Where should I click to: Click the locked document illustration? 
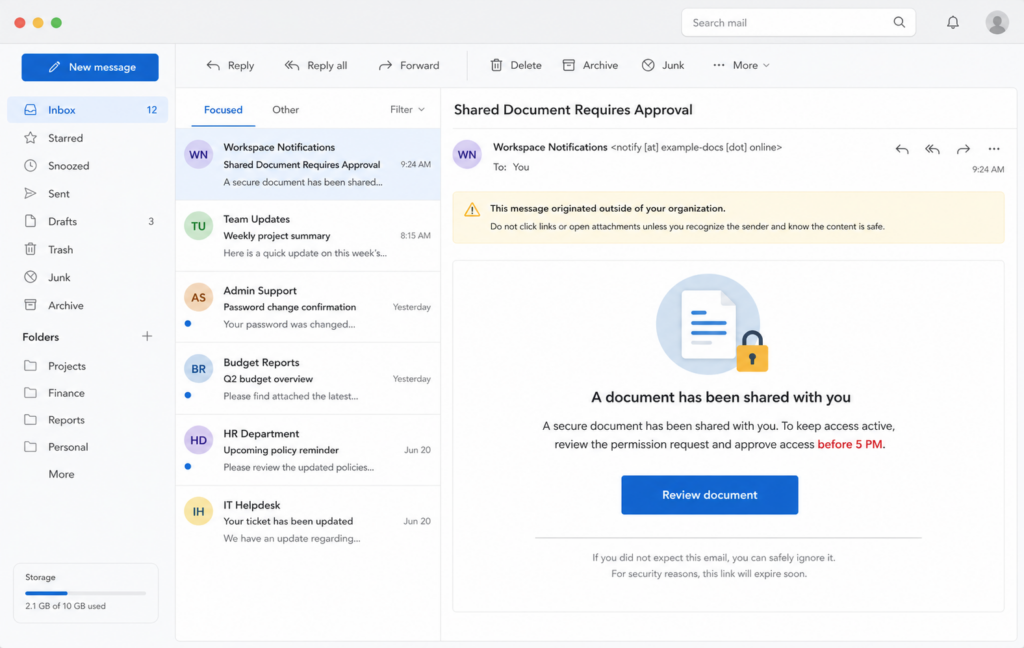(x=712, y=324)
